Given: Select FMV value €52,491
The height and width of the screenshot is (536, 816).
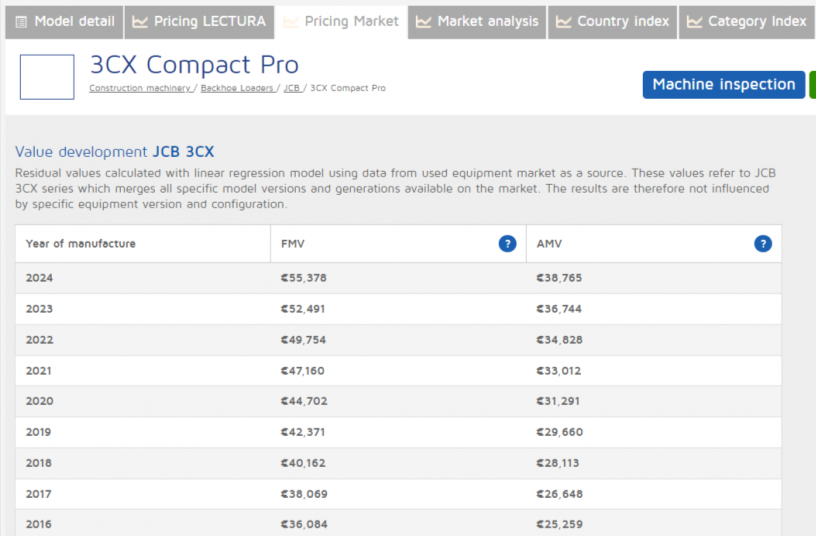Looking at the screenshot, I should coord(303,309).
